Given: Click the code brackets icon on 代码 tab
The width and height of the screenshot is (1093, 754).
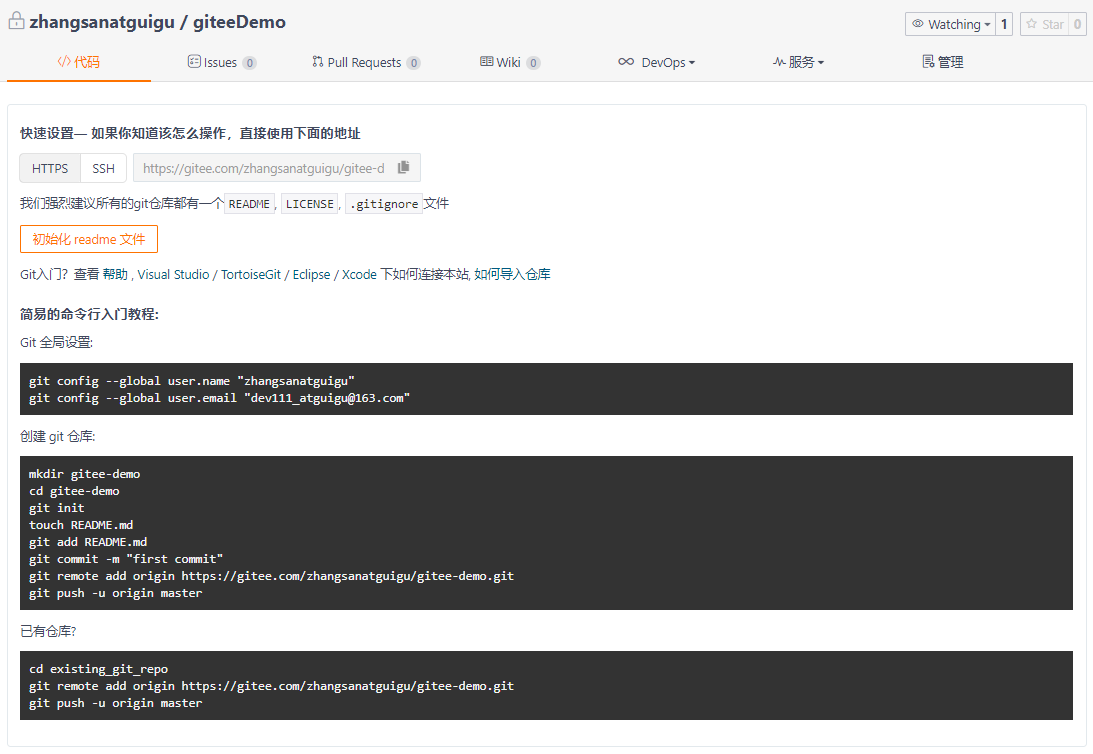Looking at the screenshot, I should (x=64, y=61).
